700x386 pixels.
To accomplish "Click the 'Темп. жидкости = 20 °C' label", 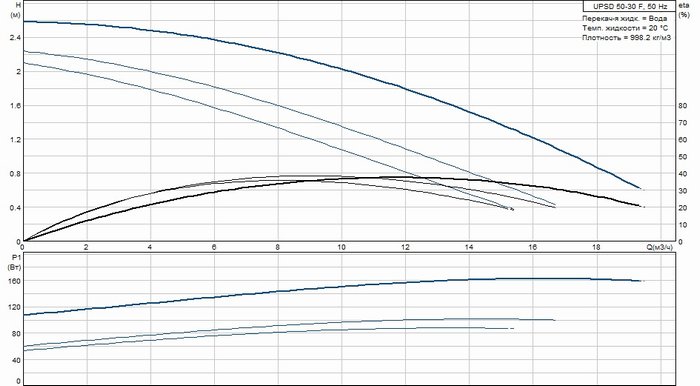I will coord(625,28).
